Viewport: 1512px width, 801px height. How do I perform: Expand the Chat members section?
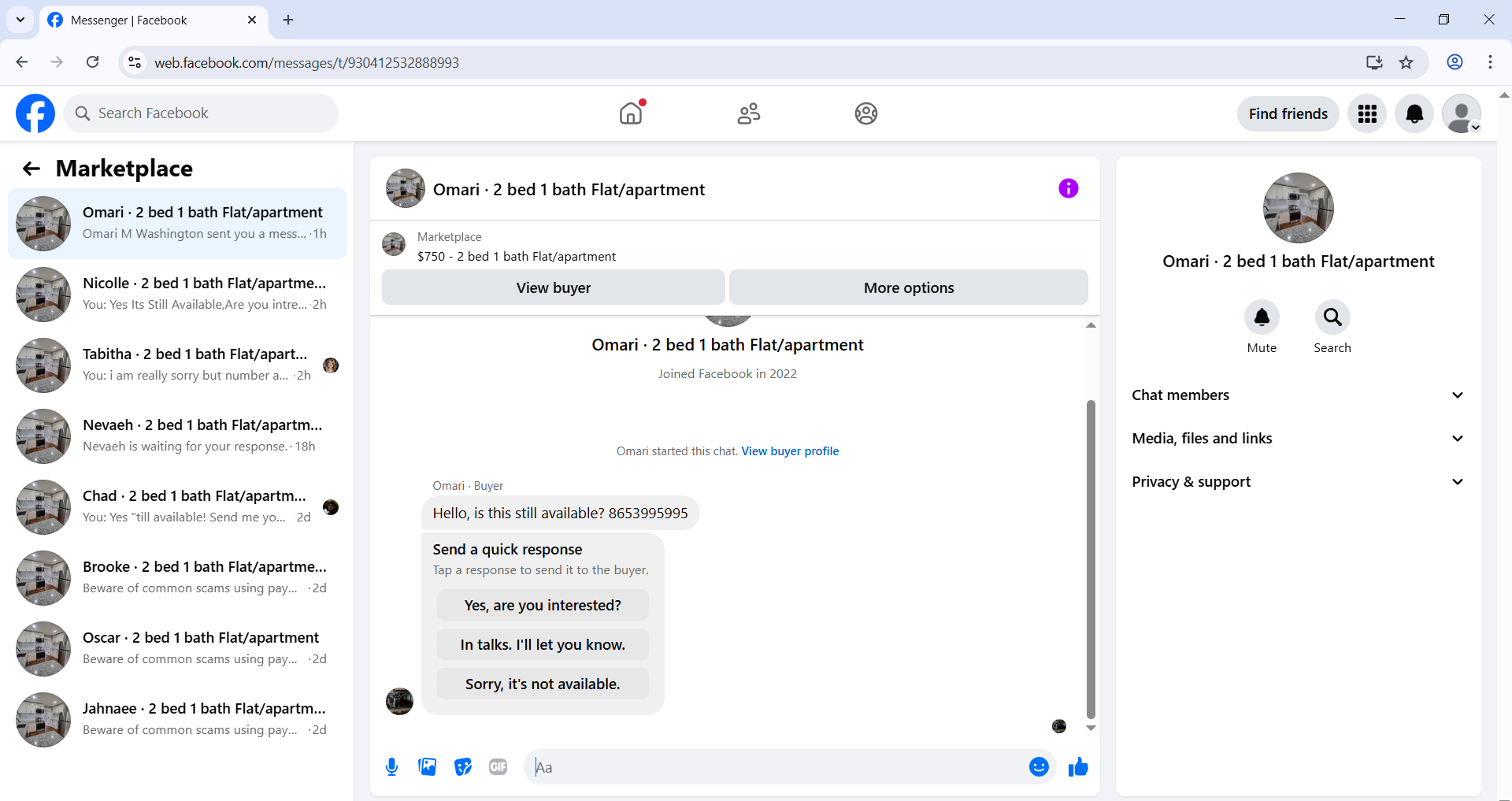pyautogui.click(x=1299, y=395)
